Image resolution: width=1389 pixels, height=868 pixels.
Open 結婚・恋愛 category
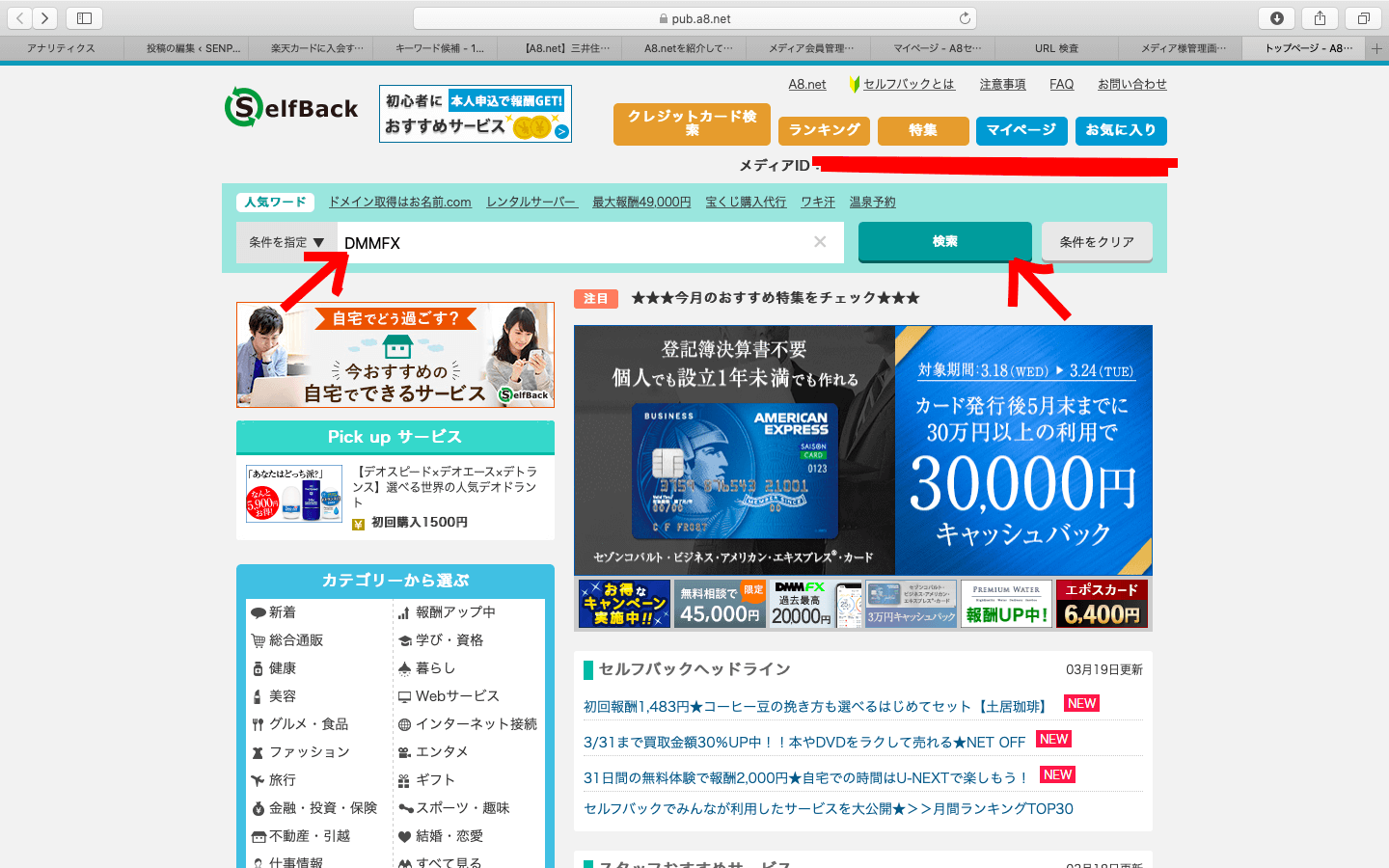[x=440, y=836]
